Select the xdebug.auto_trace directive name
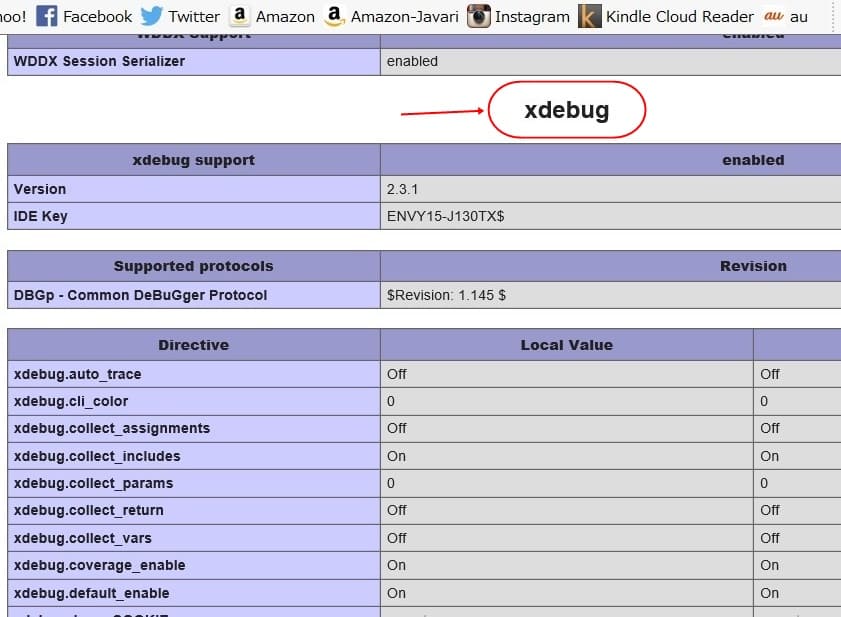Viewport: 841px width, 617px height. coord(78,374)
